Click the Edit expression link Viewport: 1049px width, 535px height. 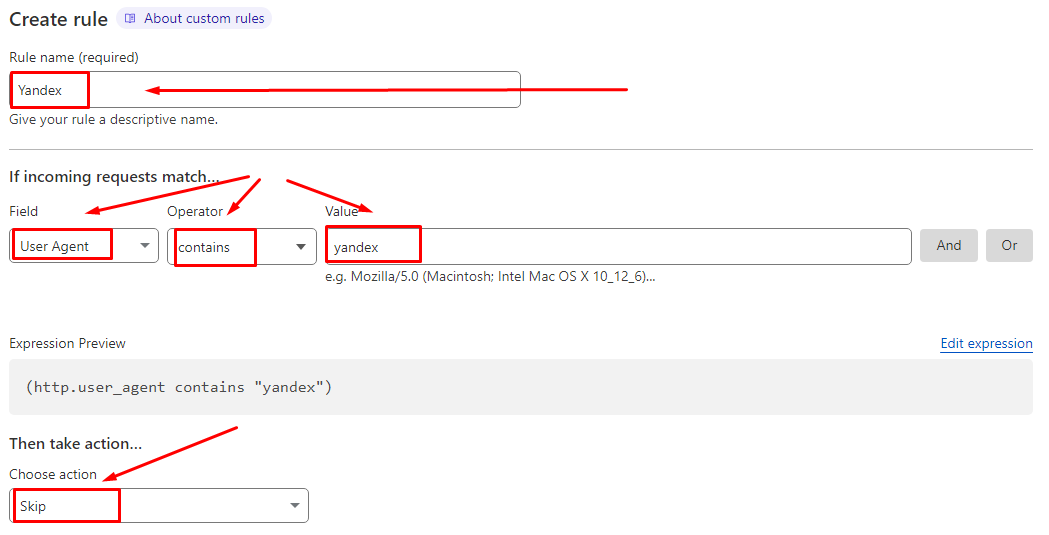pyautogui.click(x=986, y=343)
